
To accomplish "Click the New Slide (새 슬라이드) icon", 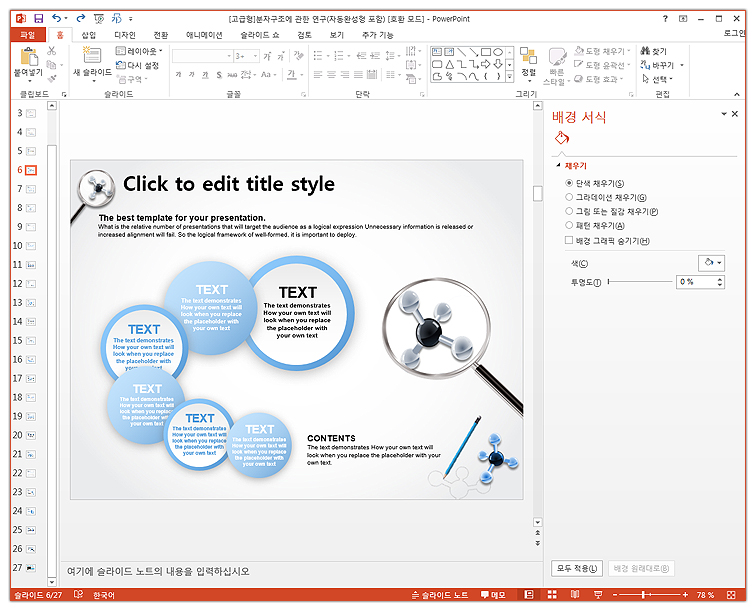I will pos(92,55).
